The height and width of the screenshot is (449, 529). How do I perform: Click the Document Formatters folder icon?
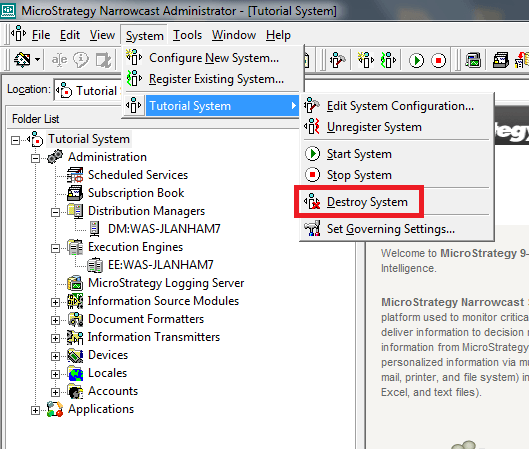pyautogui.click(x=75, y=319)
